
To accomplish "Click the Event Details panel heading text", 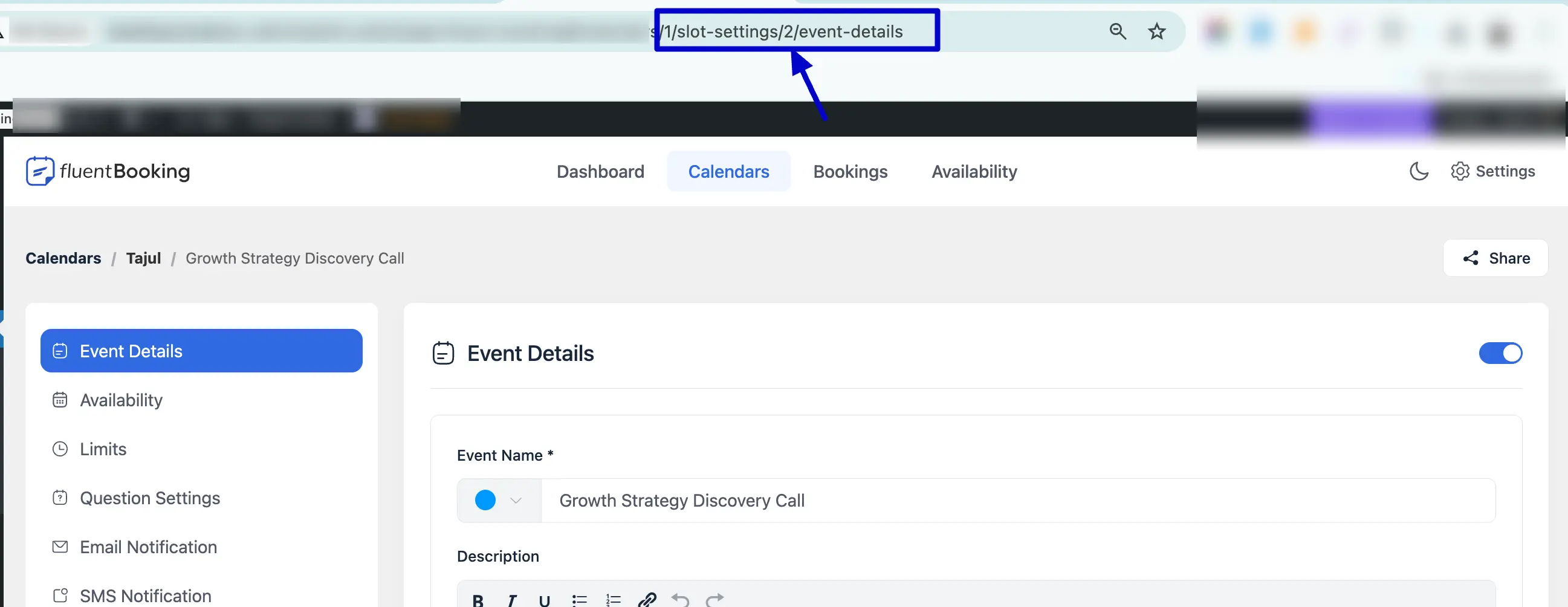I will 530,353.
